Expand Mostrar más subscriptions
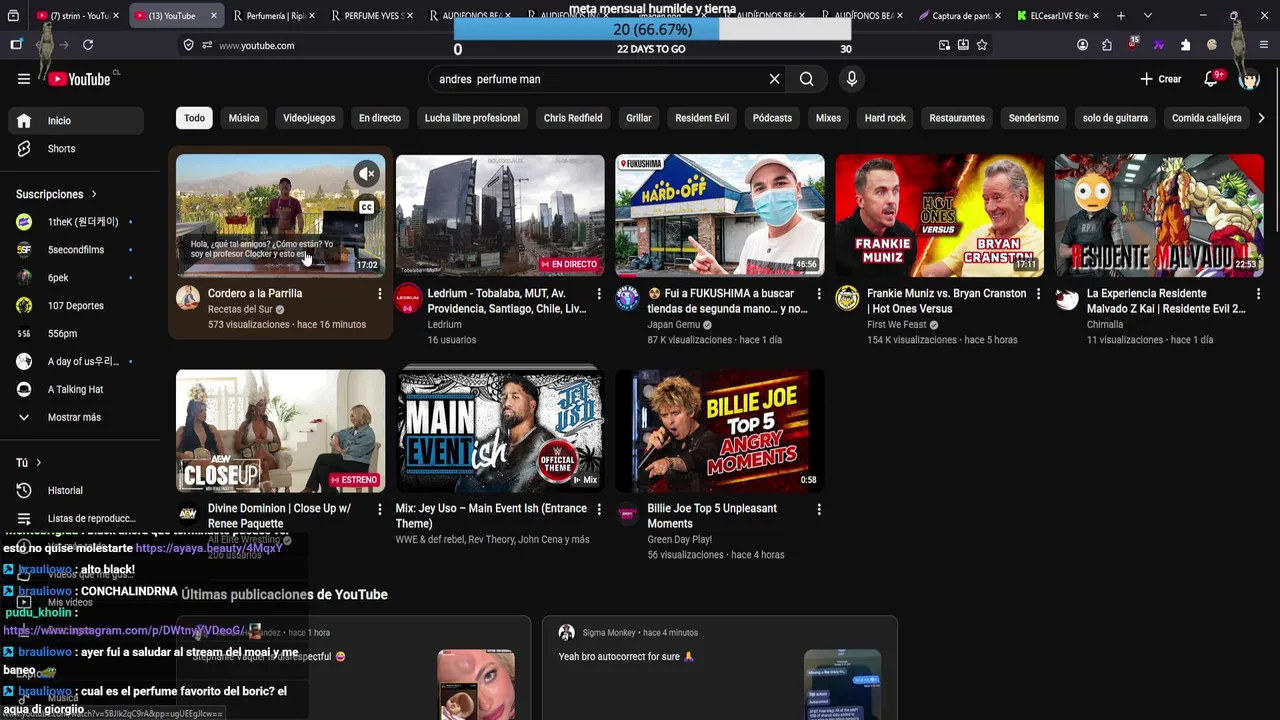This screenshot has width=1280, height=720. click(x=76, y=417)
